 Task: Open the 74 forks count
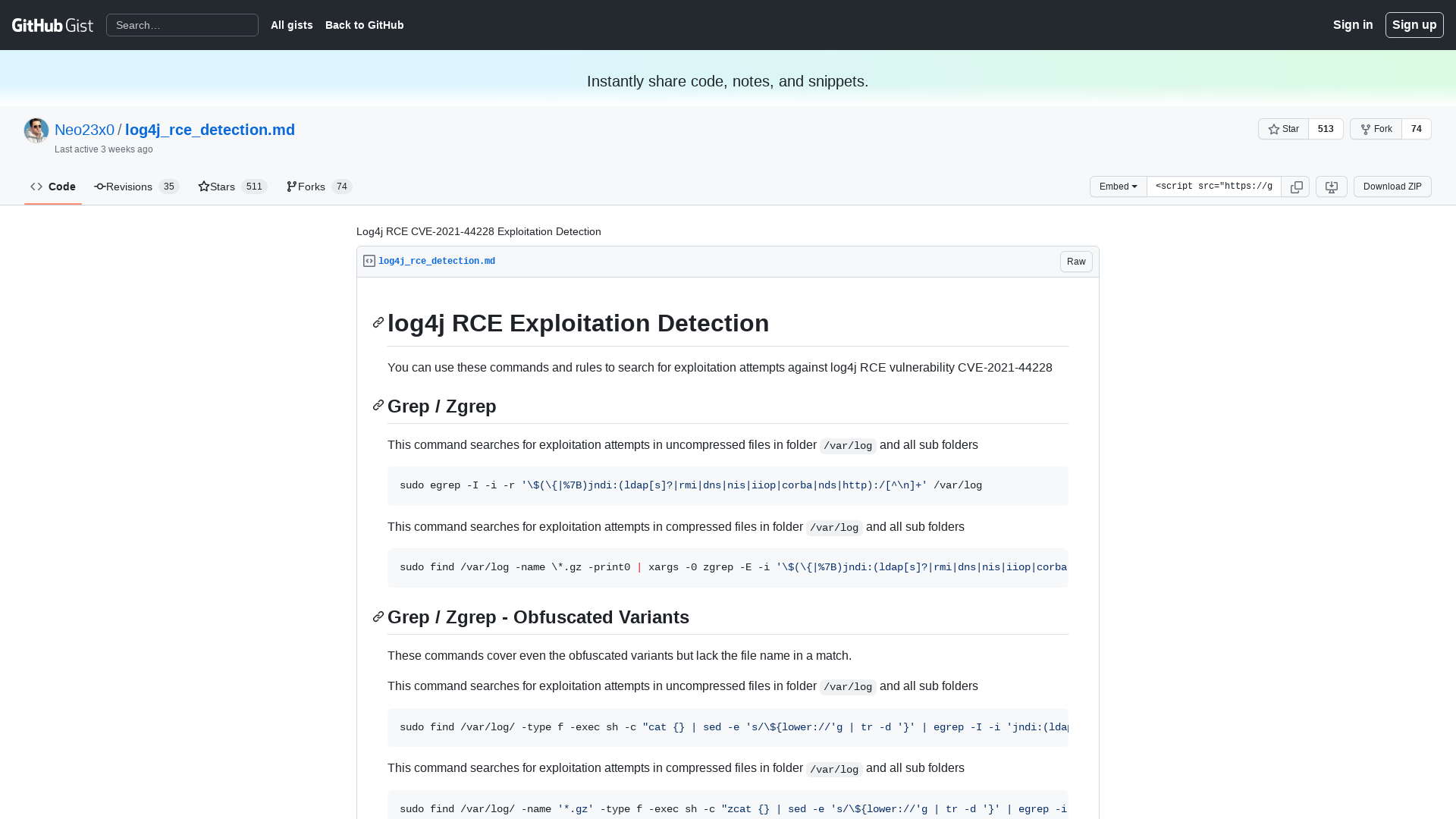pyautogui.click(x=1416, y=129)
